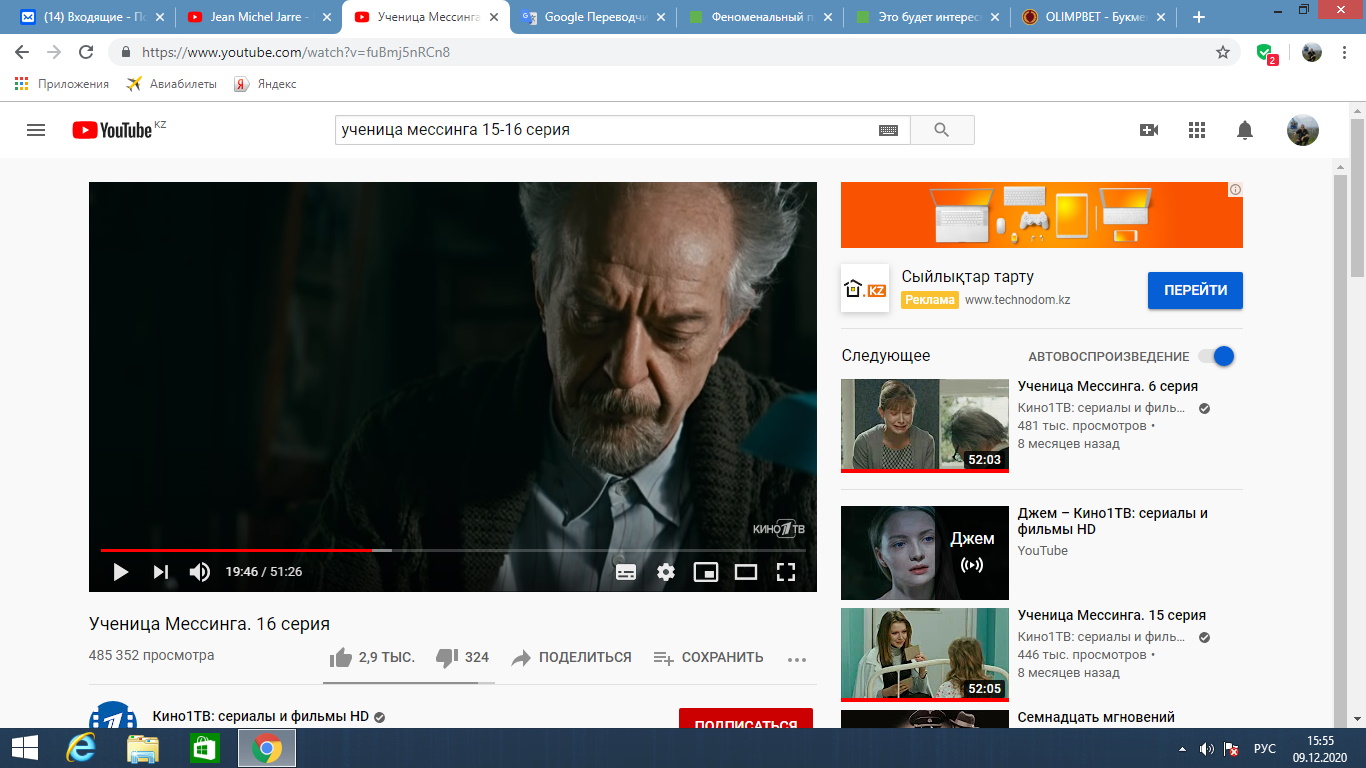The image size is (1366, 768).
Task: Open the YouTube account avatar menu
Action: coord(1302,130)
